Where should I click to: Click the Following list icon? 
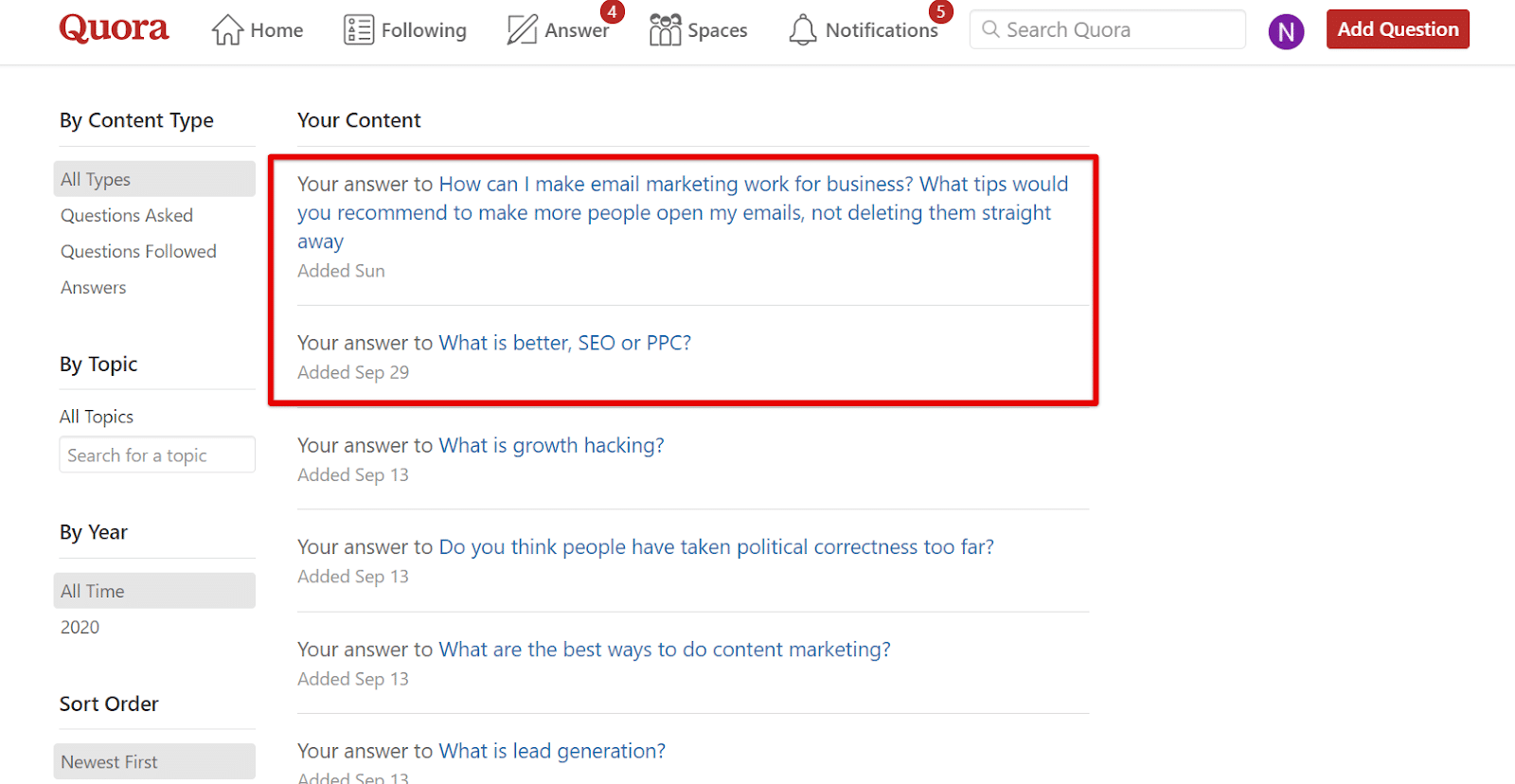tap(359, 29)
